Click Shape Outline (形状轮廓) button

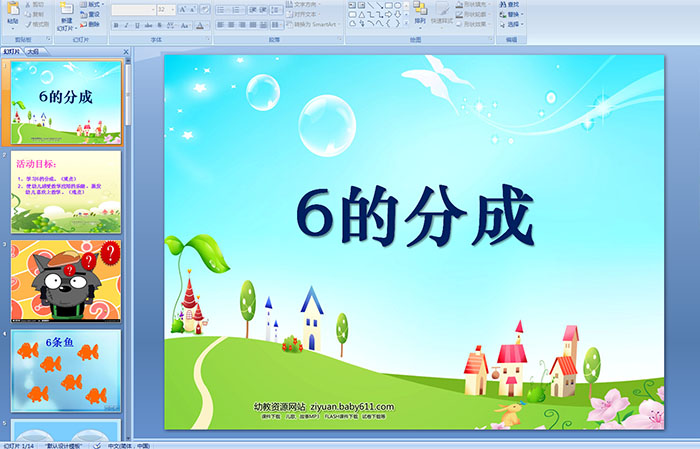474,14
